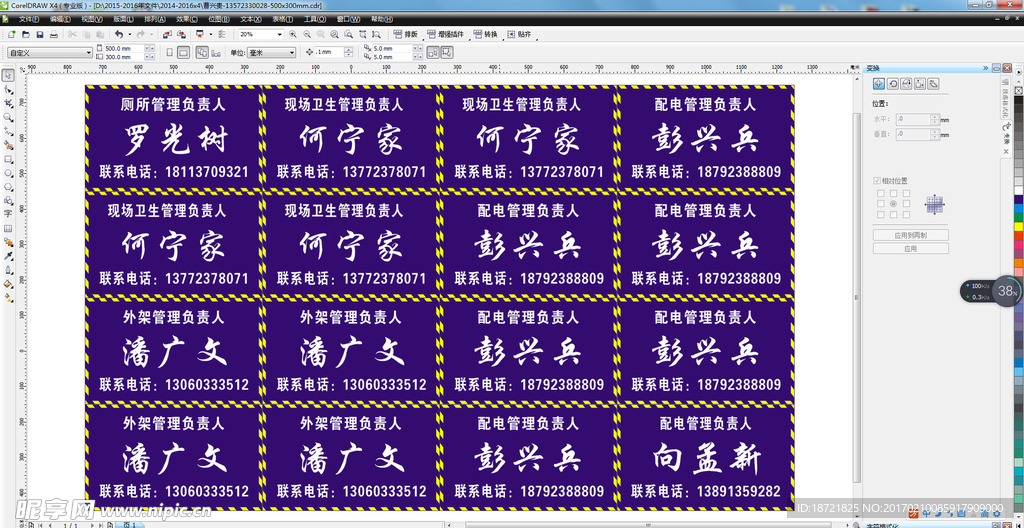Select the Interactive Fill tool

[8, 297]
